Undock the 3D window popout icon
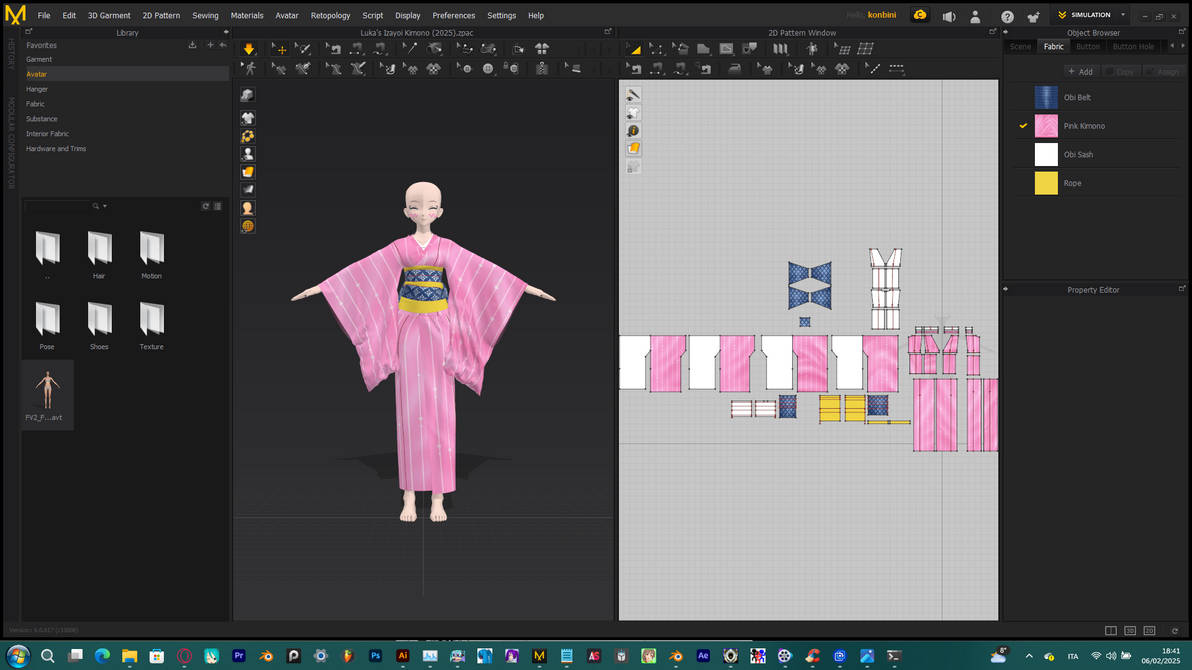 607,32
